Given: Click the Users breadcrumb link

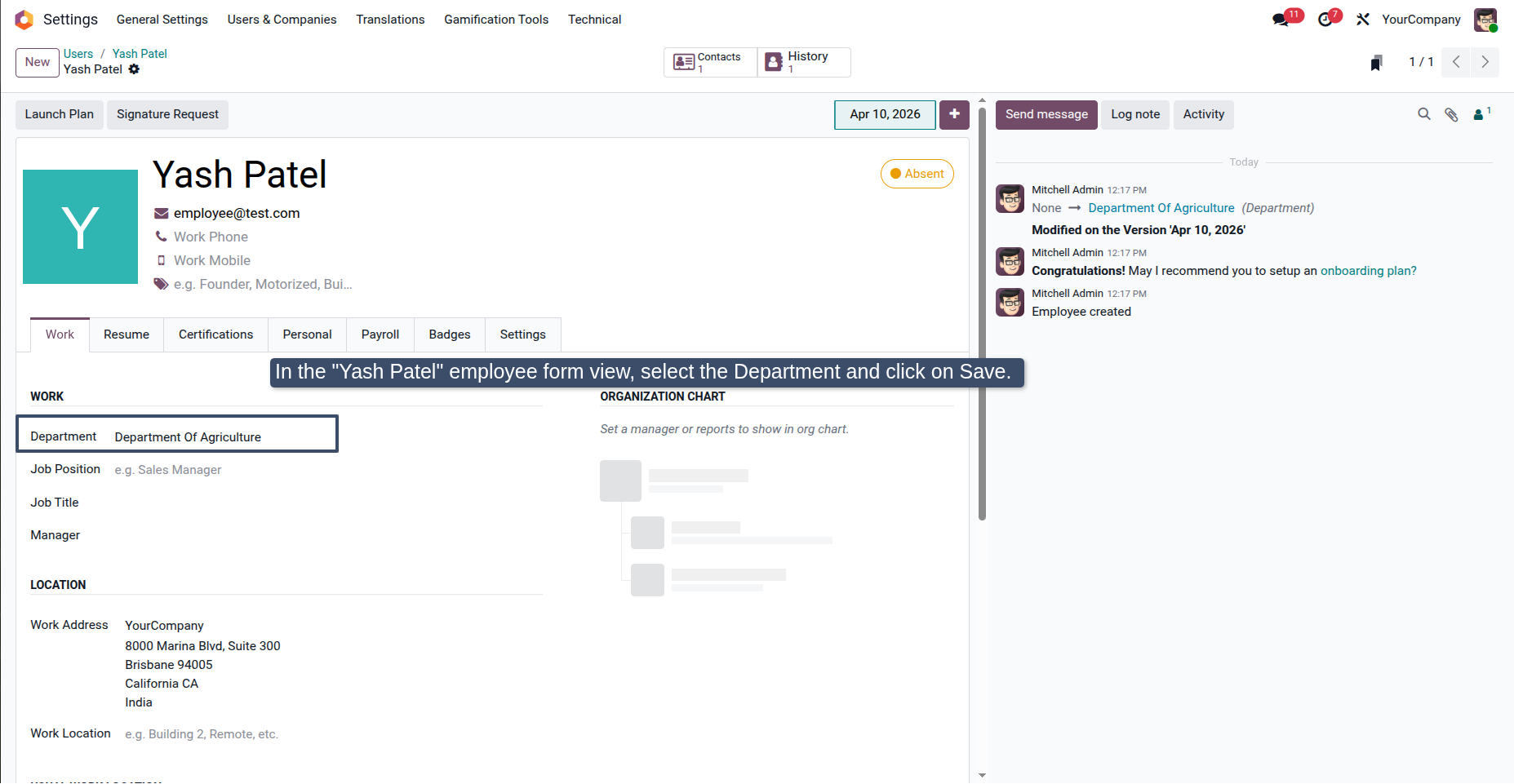Looking at the screenshot, I should pyautogui.click(x=78, y=54).
